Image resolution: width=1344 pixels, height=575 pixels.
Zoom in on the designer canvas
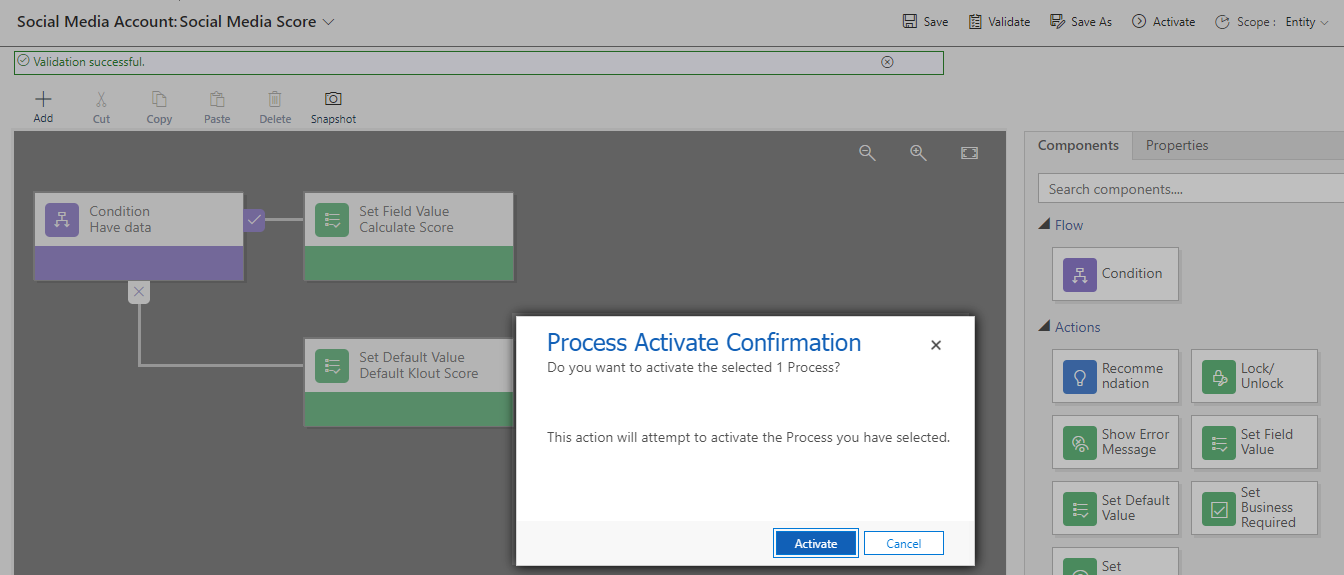(x=918, y=153)
